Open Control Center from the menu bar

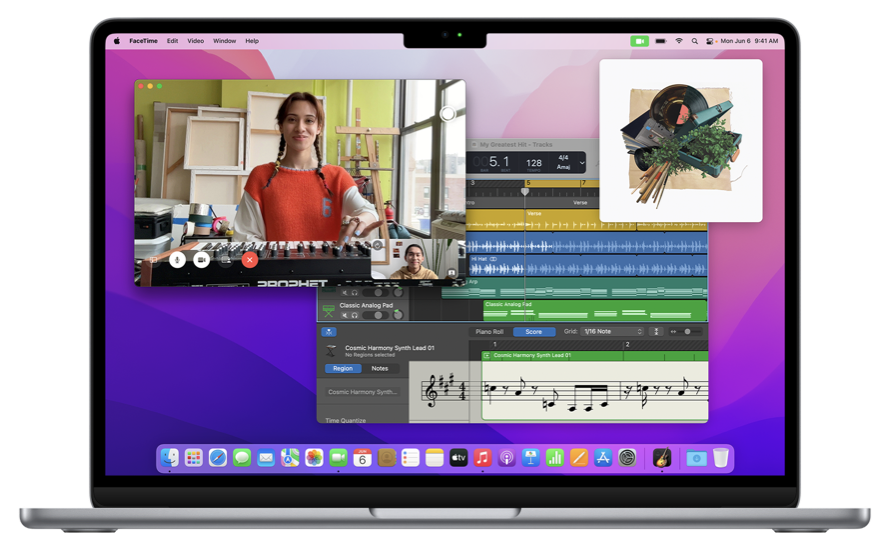(710, 41)
